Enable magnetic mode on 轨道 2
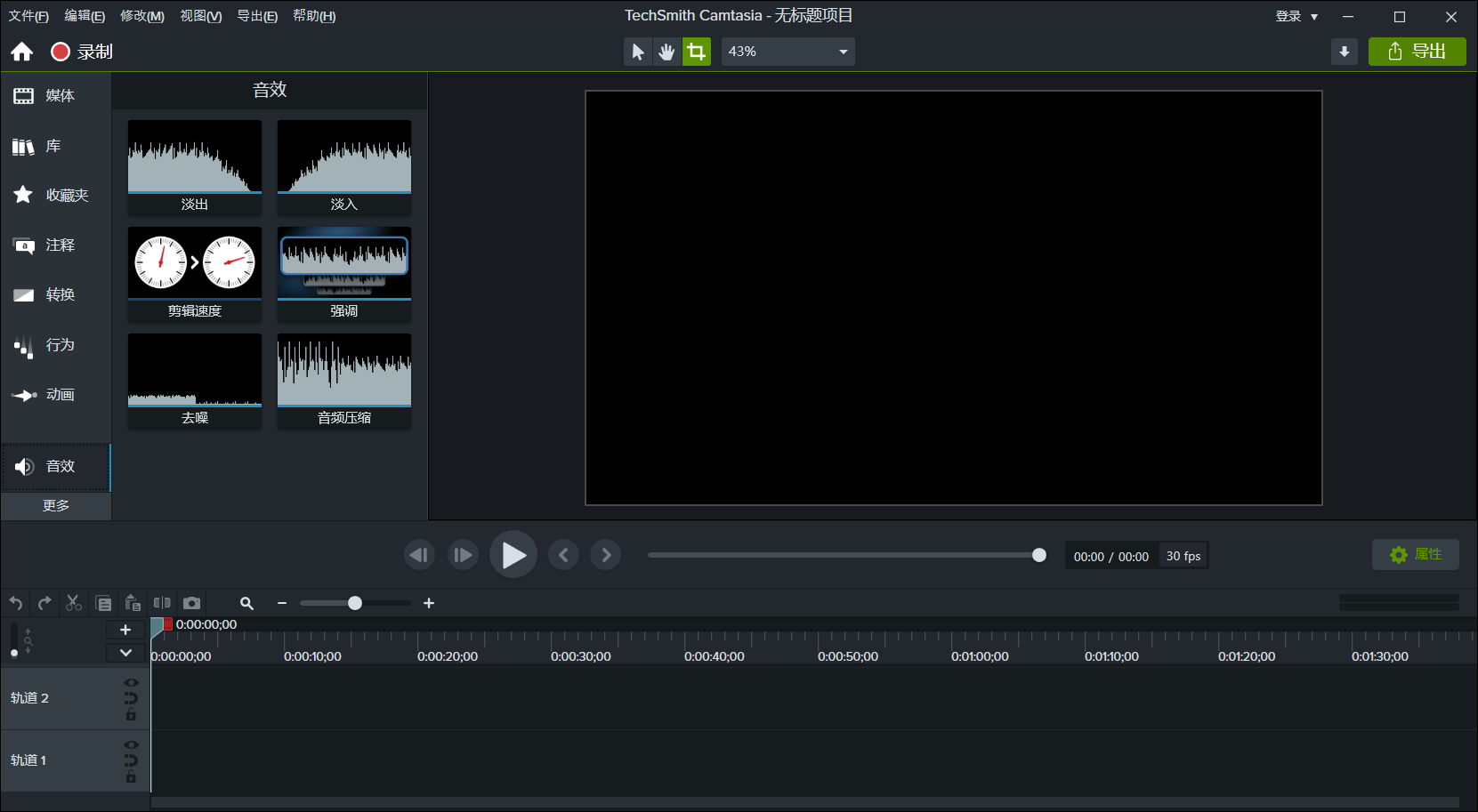This screenshot has width=1478, height=812. pos(131,699)
